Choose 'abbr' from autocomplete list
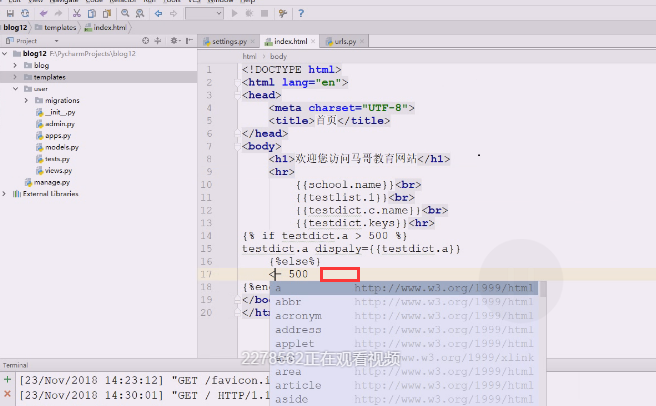 click(405, 302)
